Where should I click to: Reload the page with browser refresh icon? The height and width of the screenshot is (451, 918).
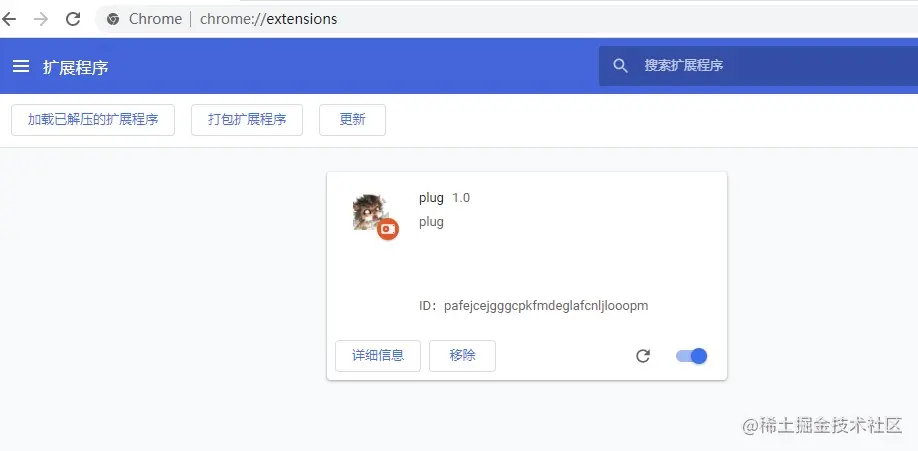pyautogui.click(x=73, y=19)
